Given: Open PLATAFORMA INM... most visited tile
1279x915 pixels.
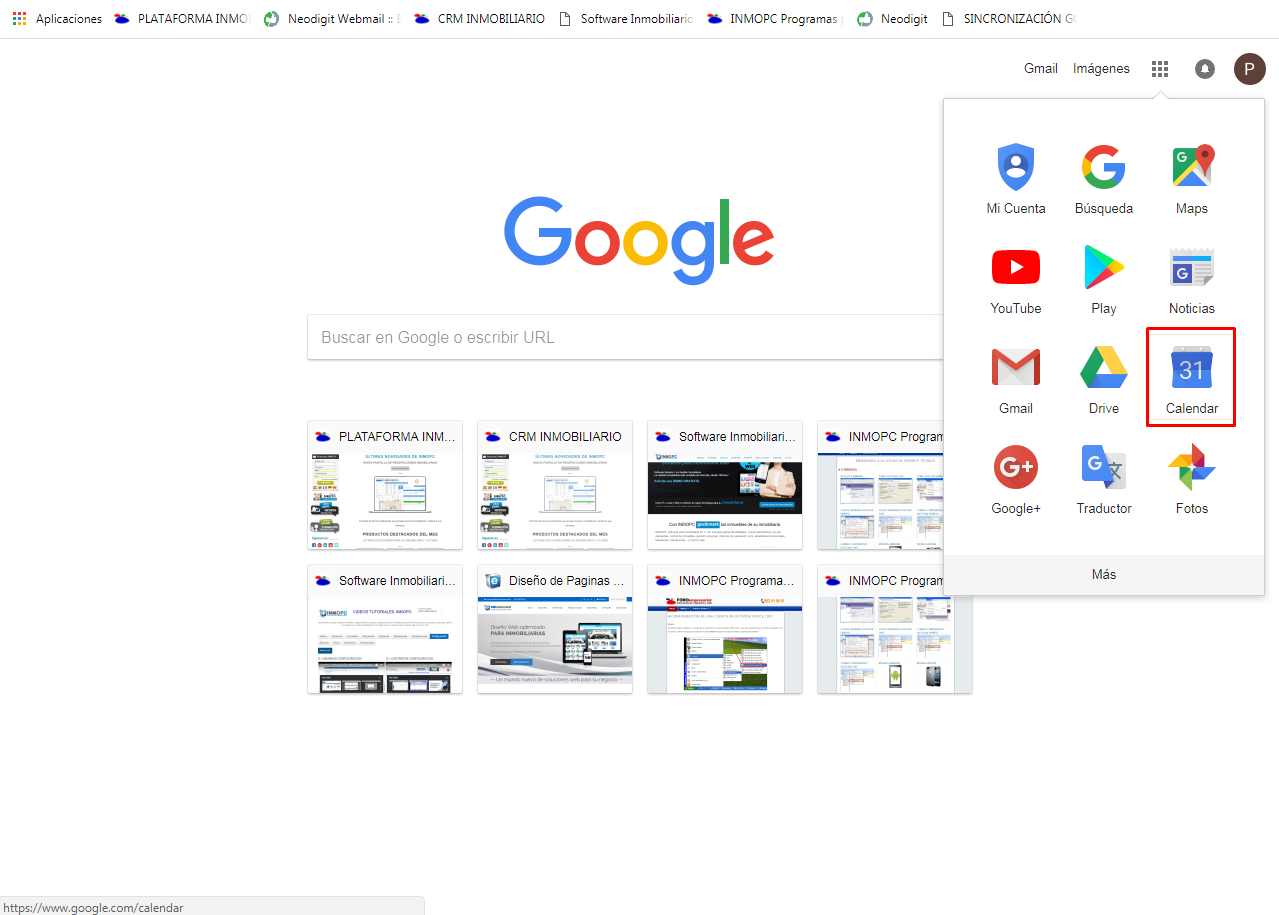Looking at the screenshot, I should tap(385, 485).
